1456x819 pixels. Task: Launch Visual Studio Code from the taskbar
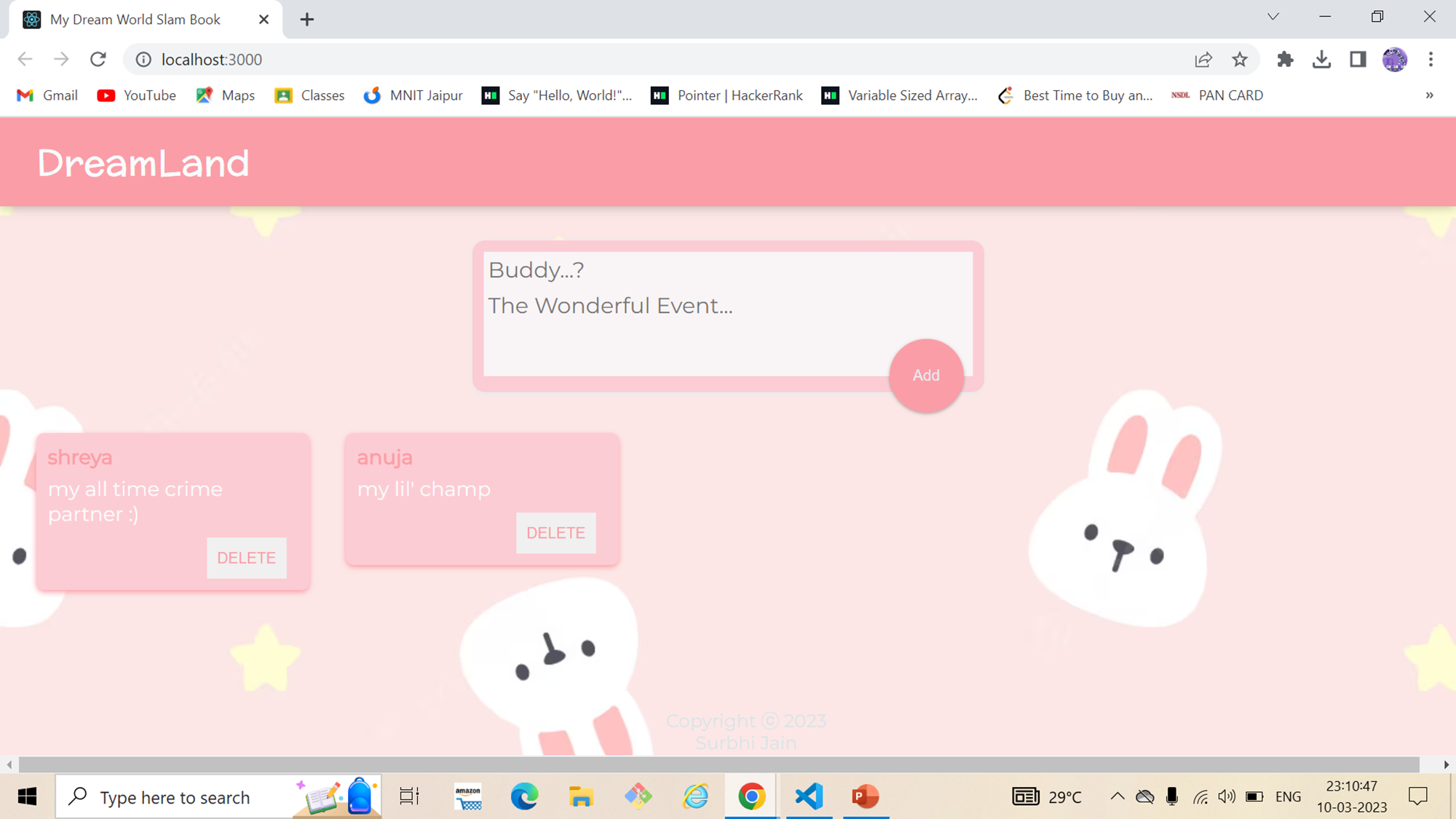pos(809,796)
